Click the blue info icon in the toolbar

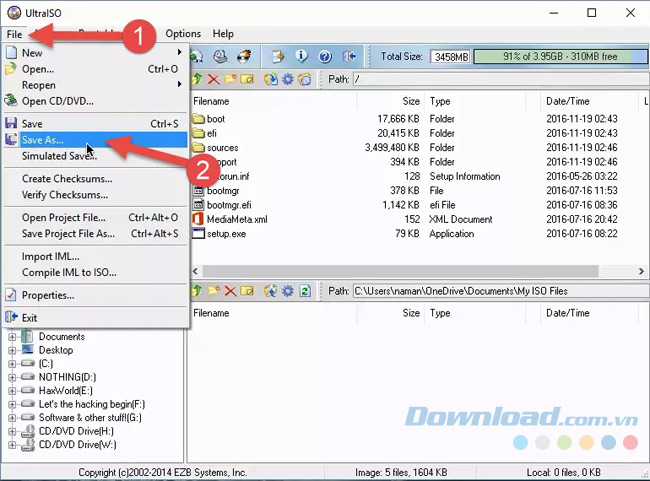[x=302, y=57]
